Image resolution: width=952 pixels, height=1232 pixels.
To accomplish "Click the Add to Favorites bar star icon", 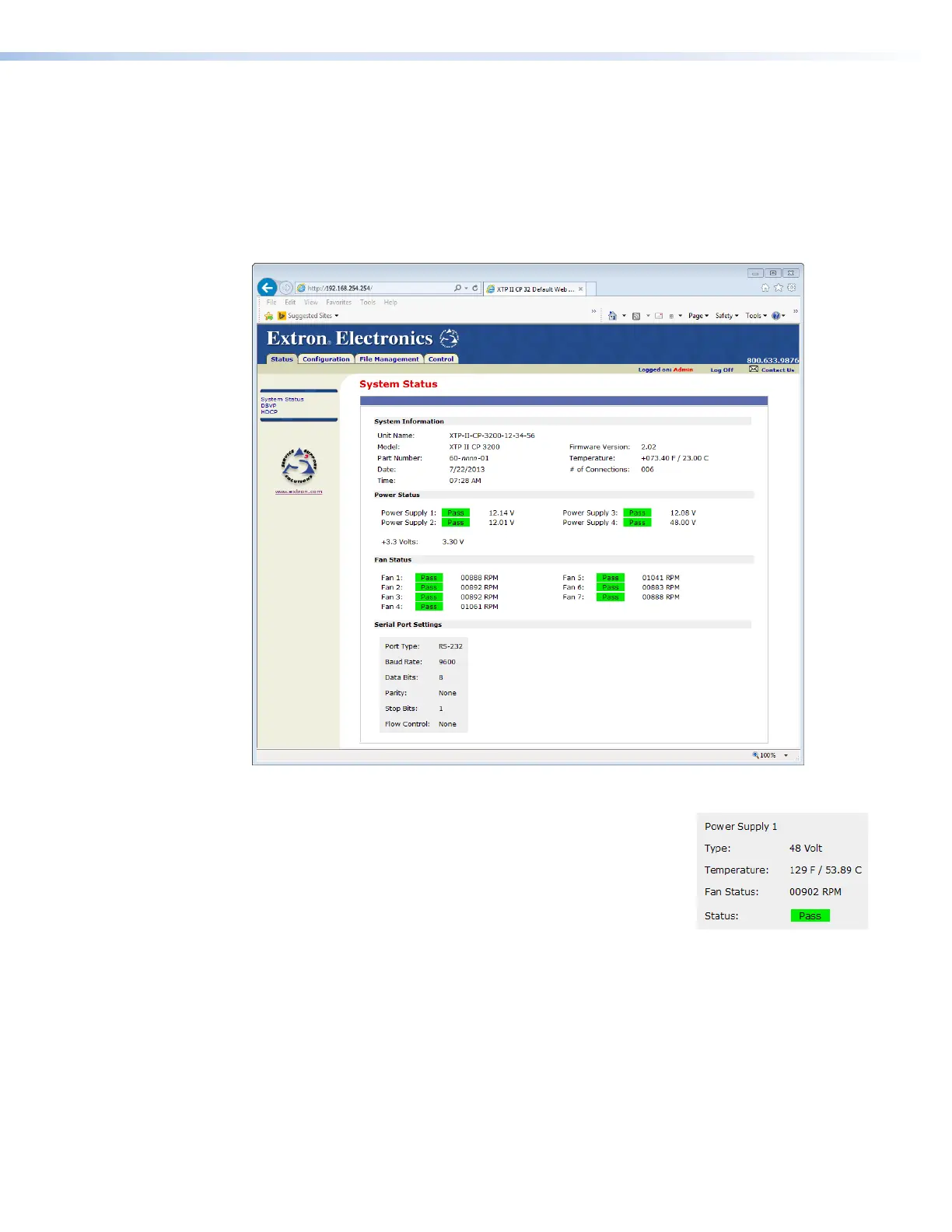I will click(269, 316).
